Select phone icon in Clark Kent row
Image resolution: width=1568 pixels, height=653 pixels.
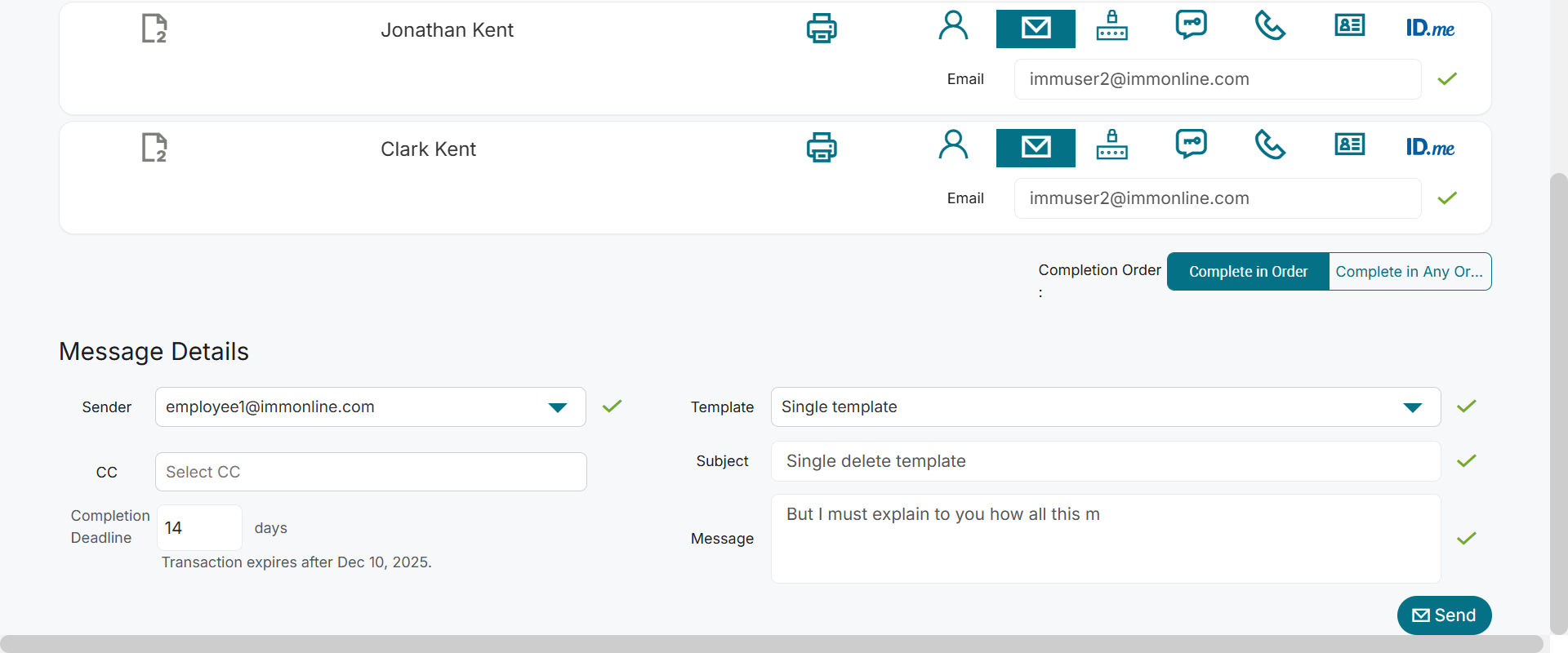[x=1270, y=146]
